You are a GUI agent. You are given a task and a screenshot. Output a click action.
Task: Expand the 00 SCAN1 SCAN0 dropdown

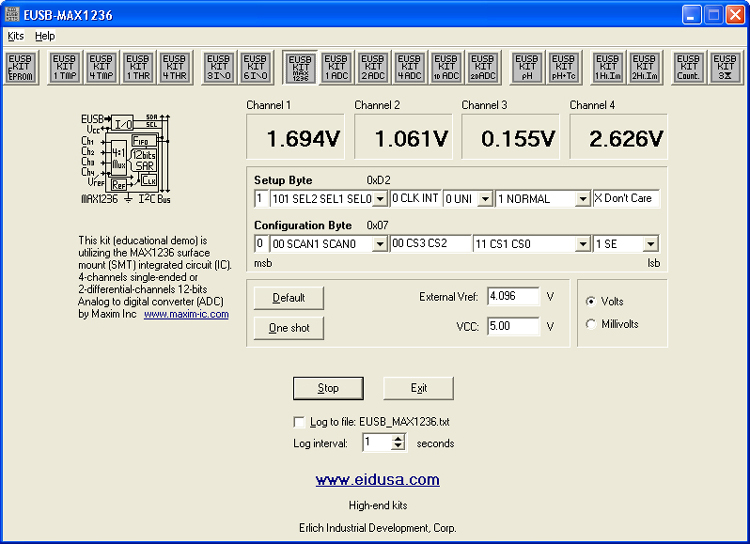pyautogui.click(x=380, y=244)
